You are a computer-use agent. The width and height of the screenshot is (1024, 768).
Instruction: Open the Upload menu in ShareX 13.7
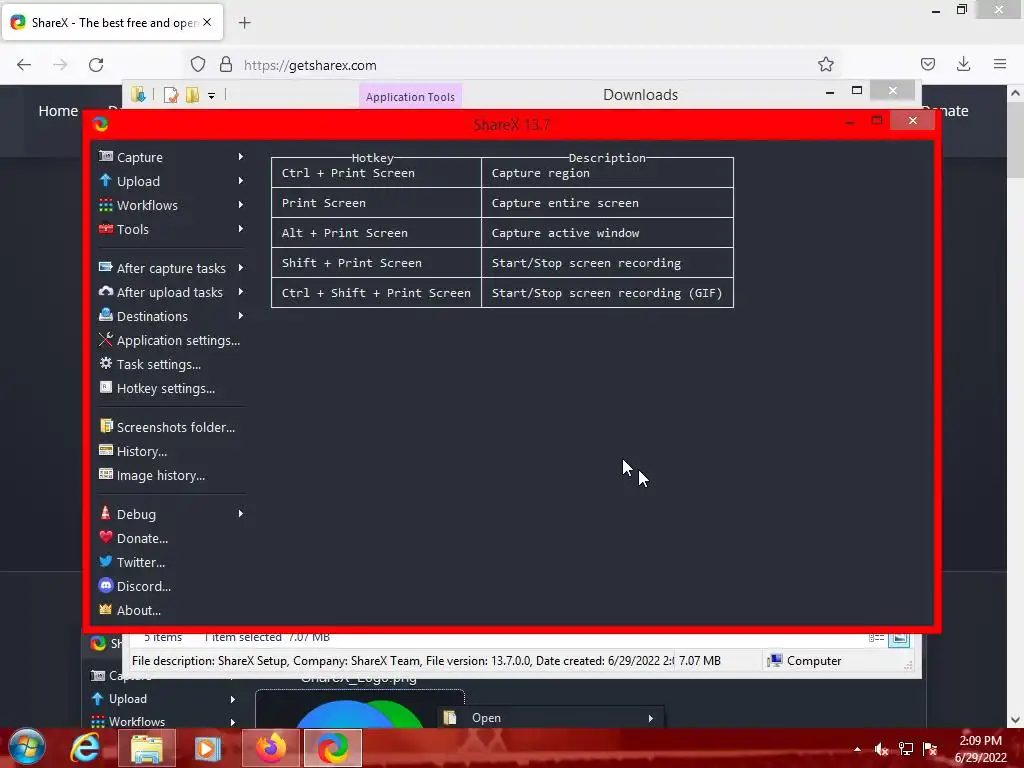point(171,182)
